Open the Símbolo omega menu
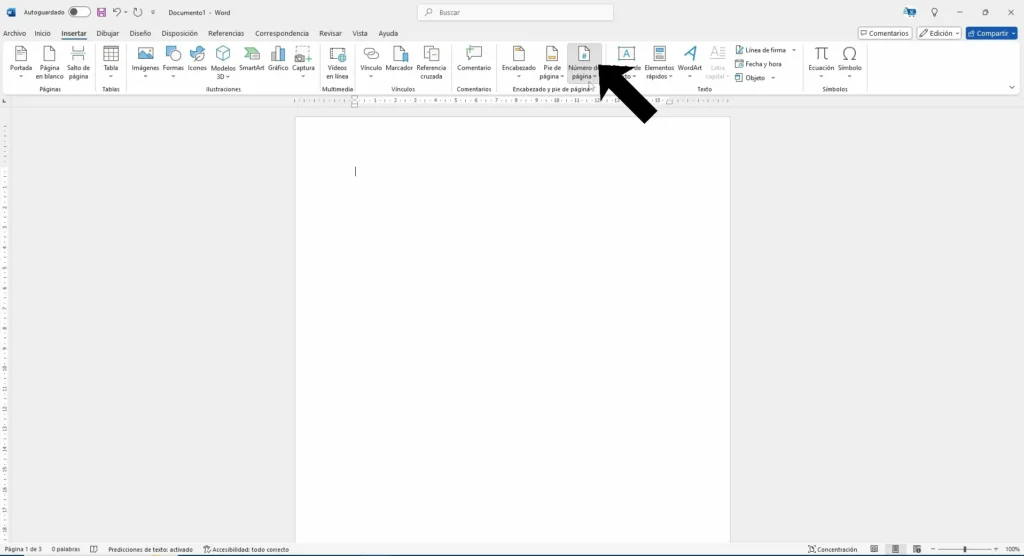 [850, 63]
